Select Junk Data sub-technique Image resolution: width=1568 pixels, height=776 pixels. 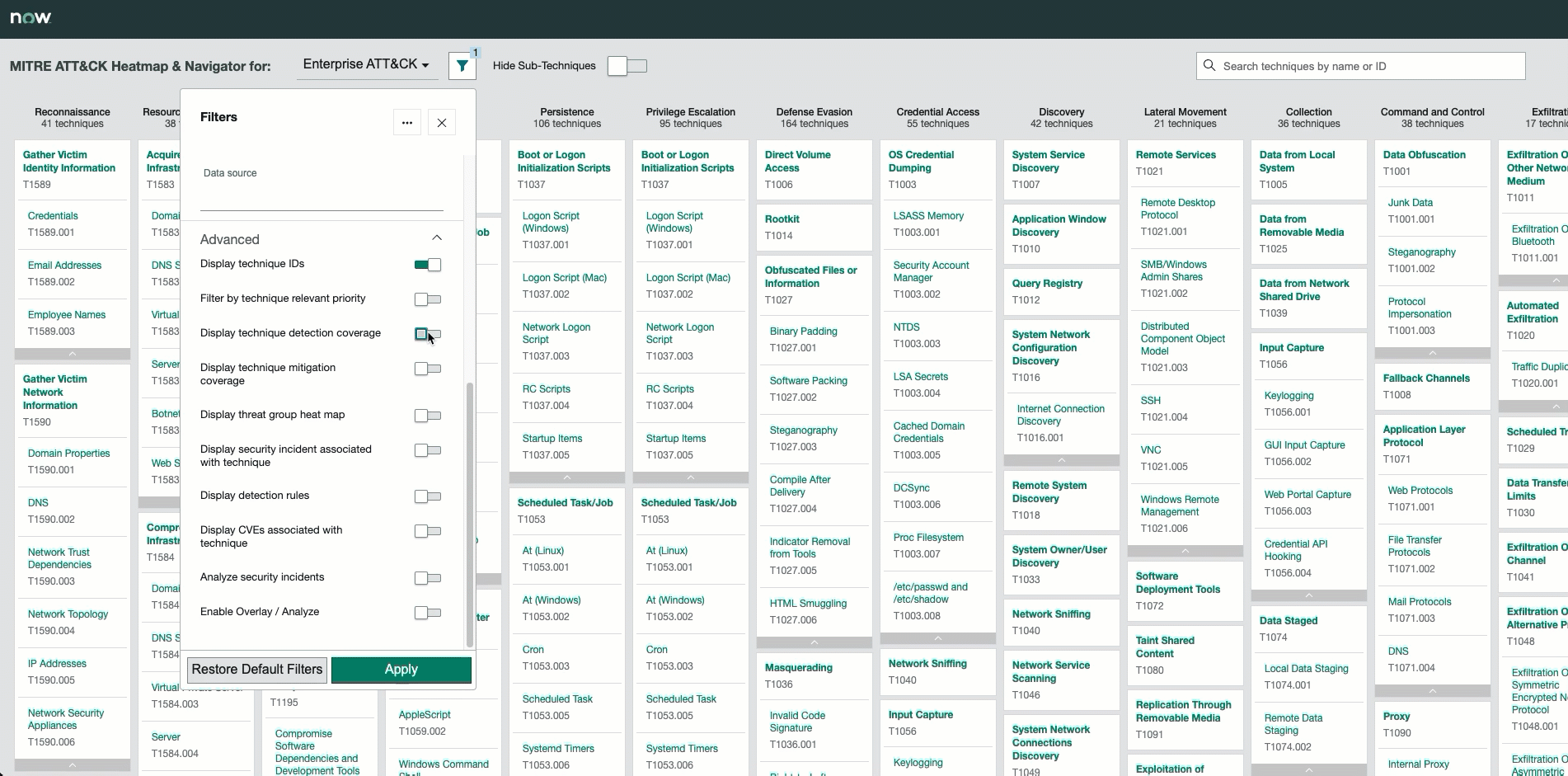coord(1410,203)
